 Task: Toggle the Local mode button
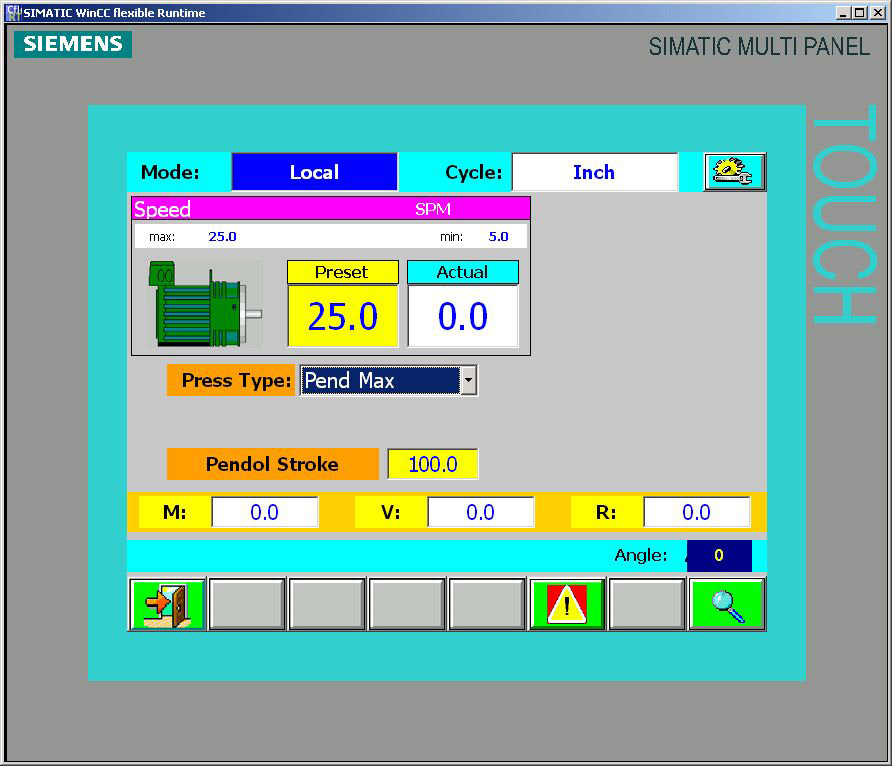(315, 172)
